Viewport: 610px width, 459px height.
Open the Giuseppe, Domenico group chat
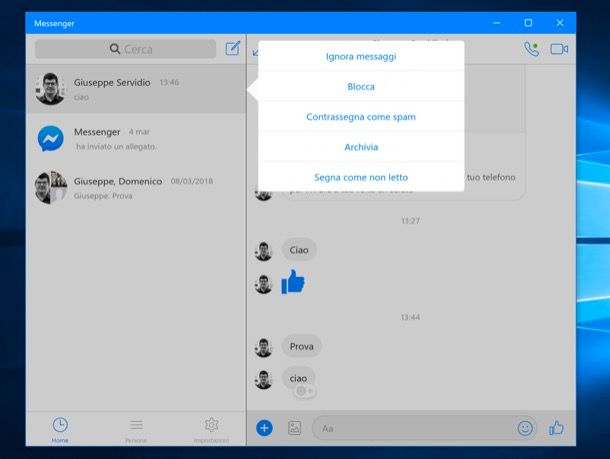click(136, 187)
